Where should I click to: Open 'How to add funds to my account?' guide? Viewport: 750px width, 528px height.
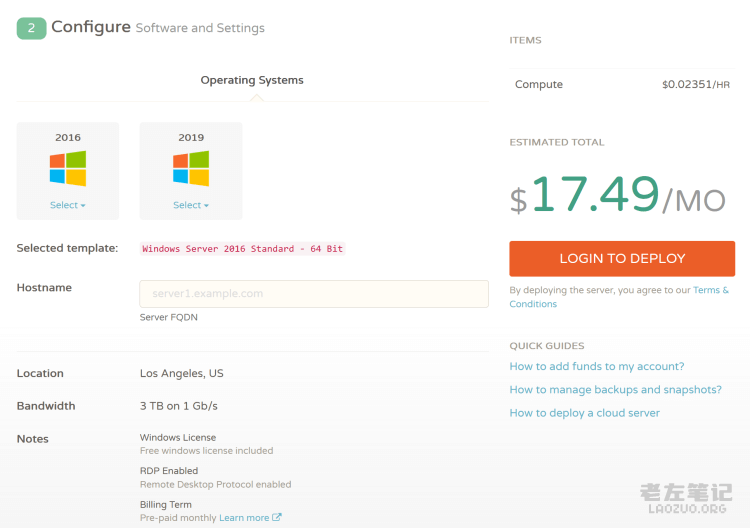coord(596,367)
